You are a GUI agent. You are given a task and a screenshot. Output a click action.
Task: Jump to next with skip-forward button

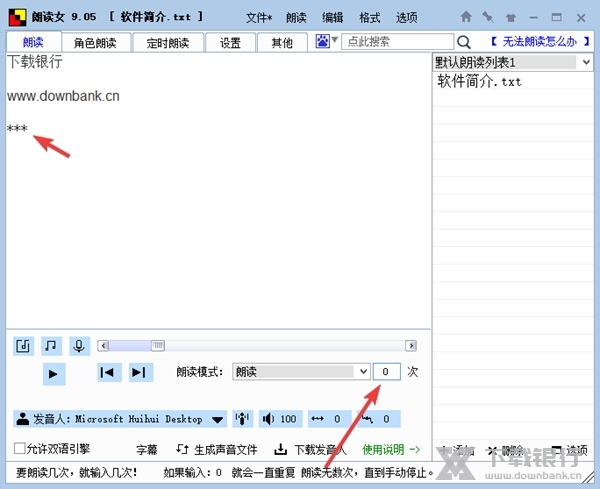tap(140, 372)
